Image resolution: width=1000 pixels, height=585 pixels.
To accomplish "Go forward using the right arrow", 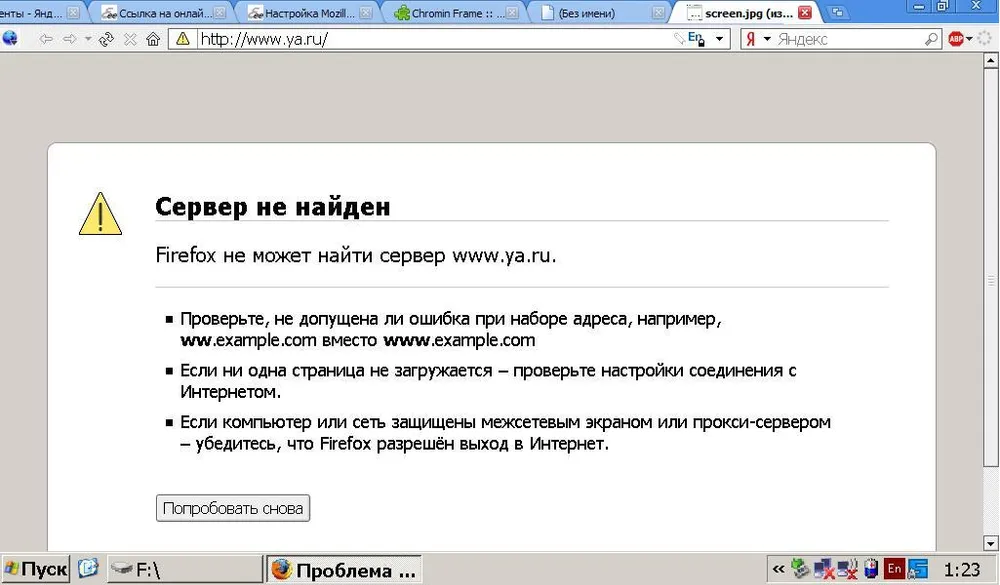I will click(x=70, y=40).
